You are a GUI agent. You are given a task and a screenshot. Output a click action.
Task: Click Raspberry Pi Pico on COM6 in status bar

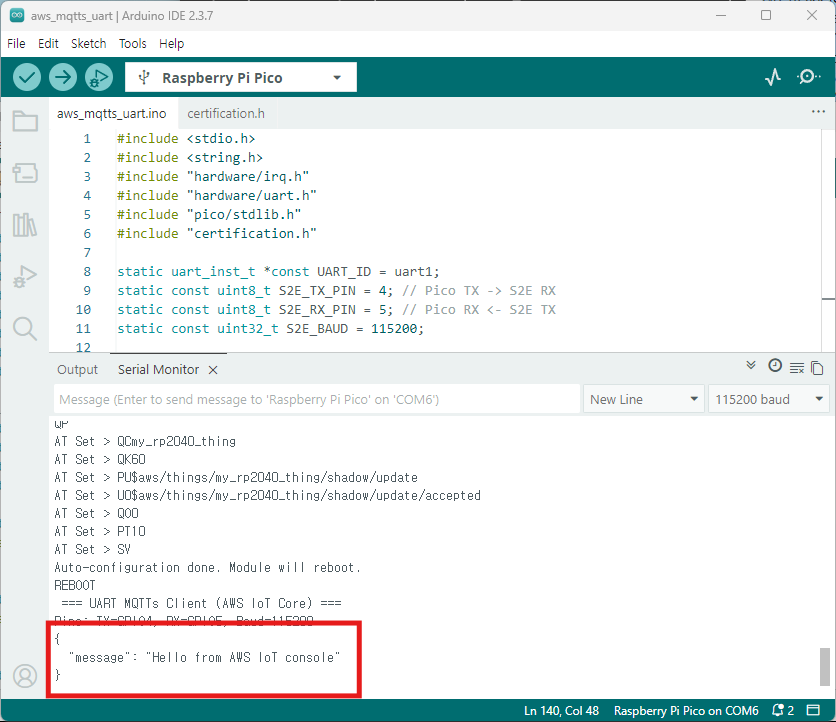(x=686, y=710)
